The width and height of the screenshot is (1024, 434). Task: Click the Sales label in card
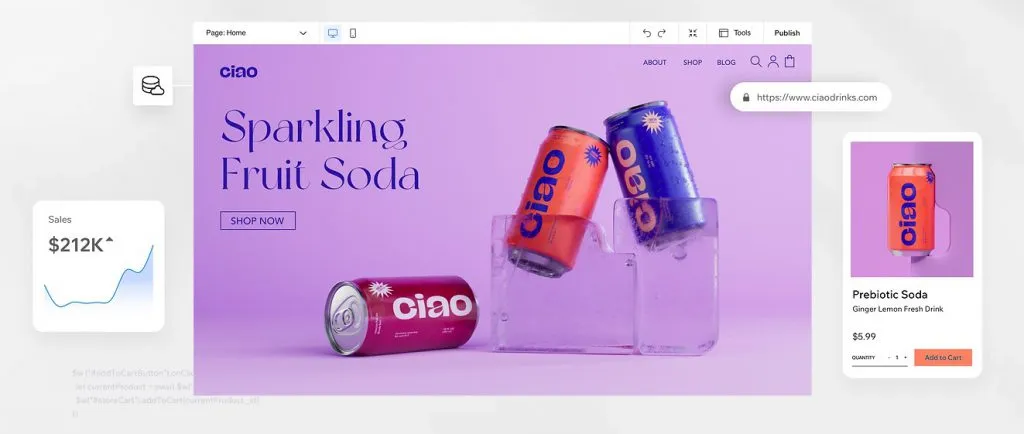[60, 220]
